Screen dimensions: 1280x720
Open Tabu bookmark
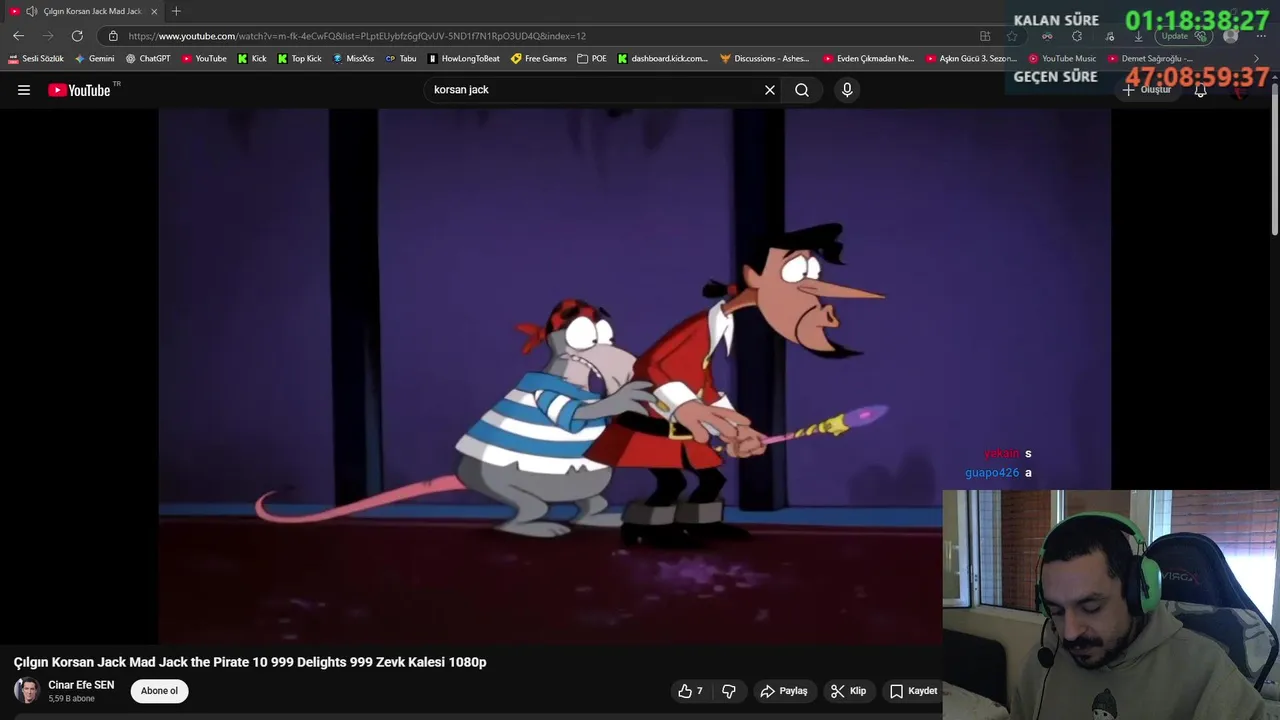(401, 58)
